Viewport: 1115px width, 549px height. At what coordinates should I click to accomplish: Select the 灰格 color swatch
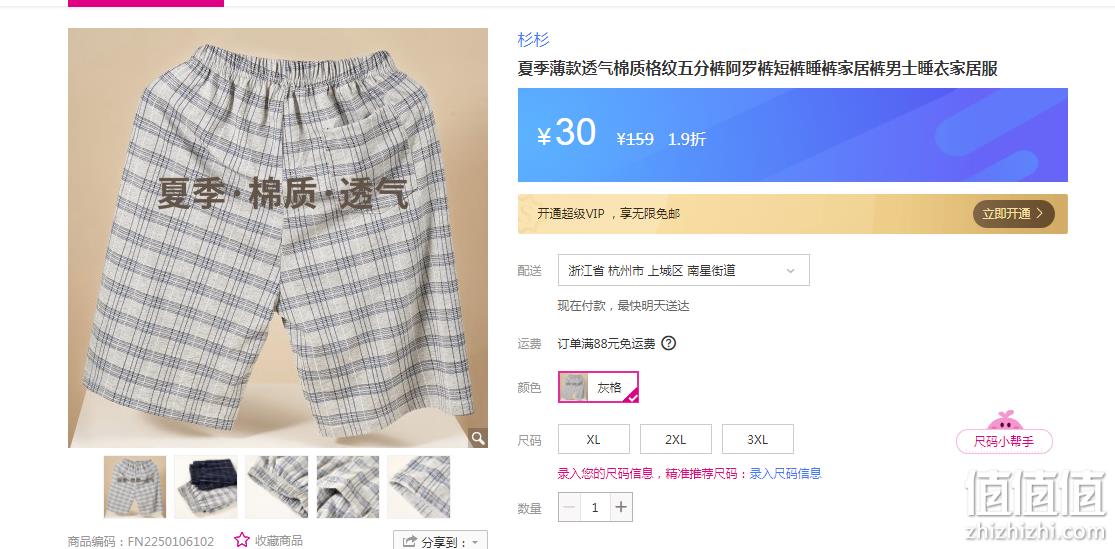click(598, 387)
